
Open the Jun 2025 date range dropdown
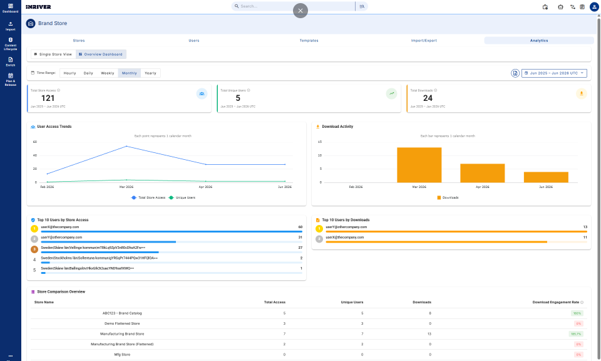pyautogui.click(x=554, y=73)
